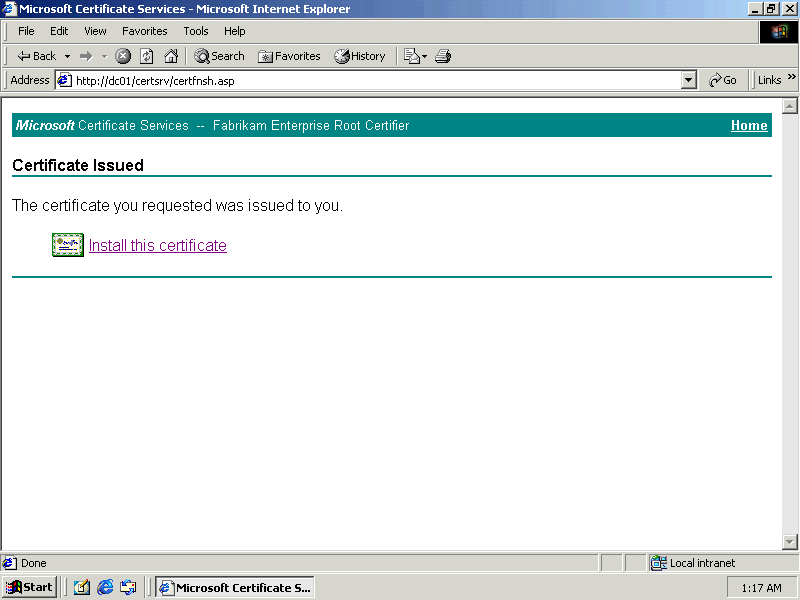Open the Windows Start menu
This screenshot has height=600, width=800.
tap(29, 587)
